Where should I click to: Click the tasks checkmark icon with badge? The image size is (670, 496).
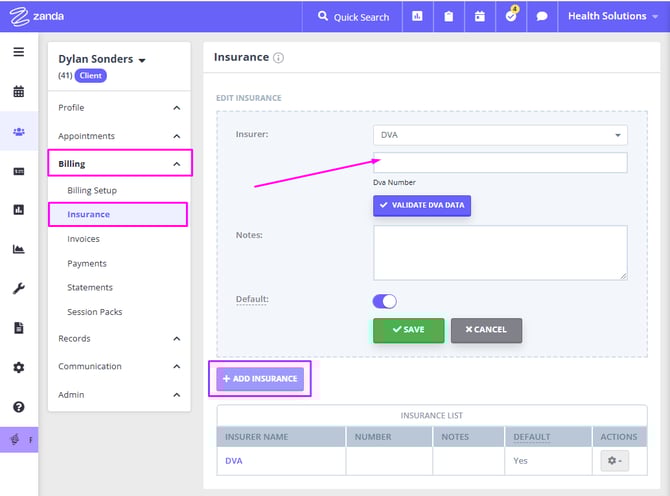tap(510, 16)
